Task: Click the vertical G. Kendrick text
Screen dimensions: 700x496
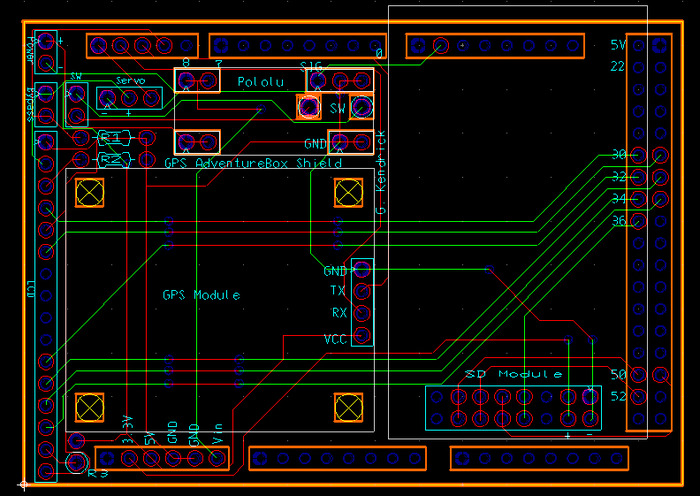Action: click(381, 172)
